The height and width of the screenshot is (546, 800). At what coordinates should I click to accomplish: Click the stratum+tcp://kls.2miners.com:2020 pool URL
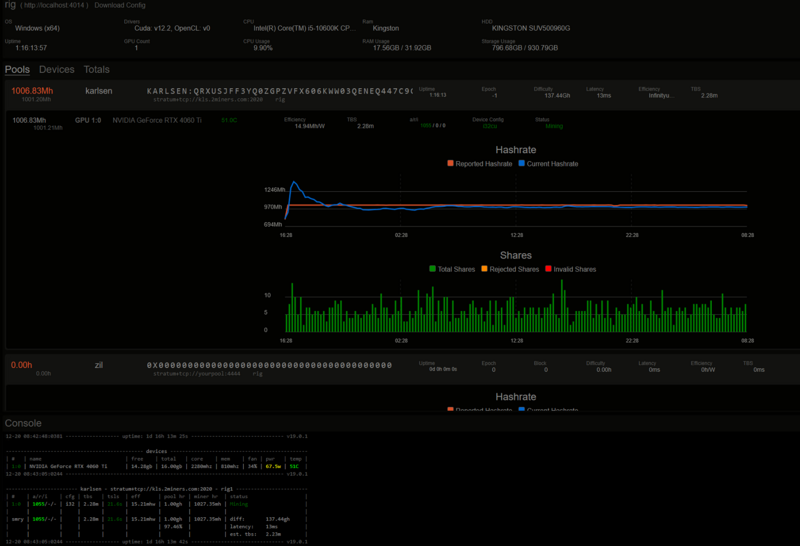click(208, 100)
